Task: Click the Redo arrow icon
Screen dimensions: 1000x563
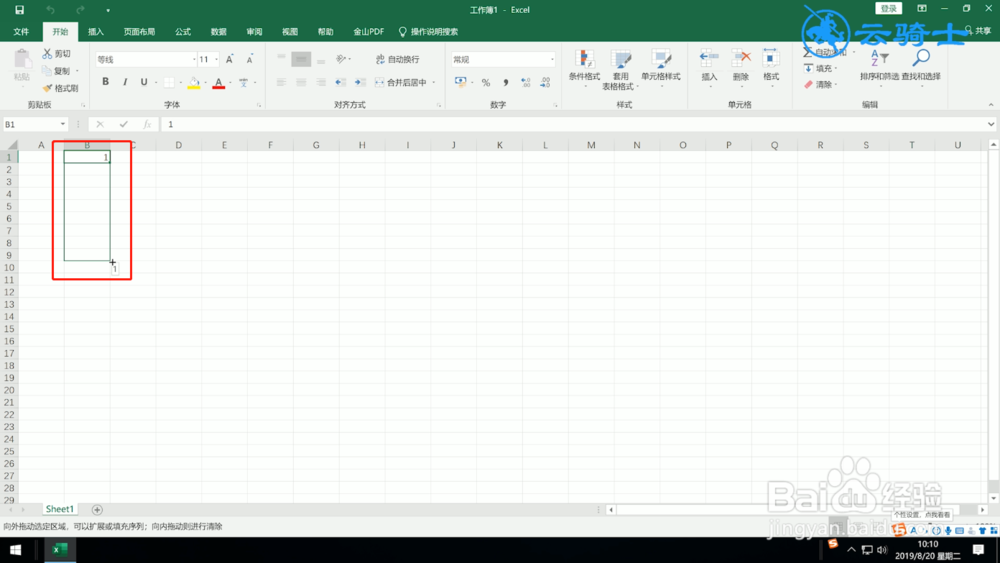Action: [80, 10]
